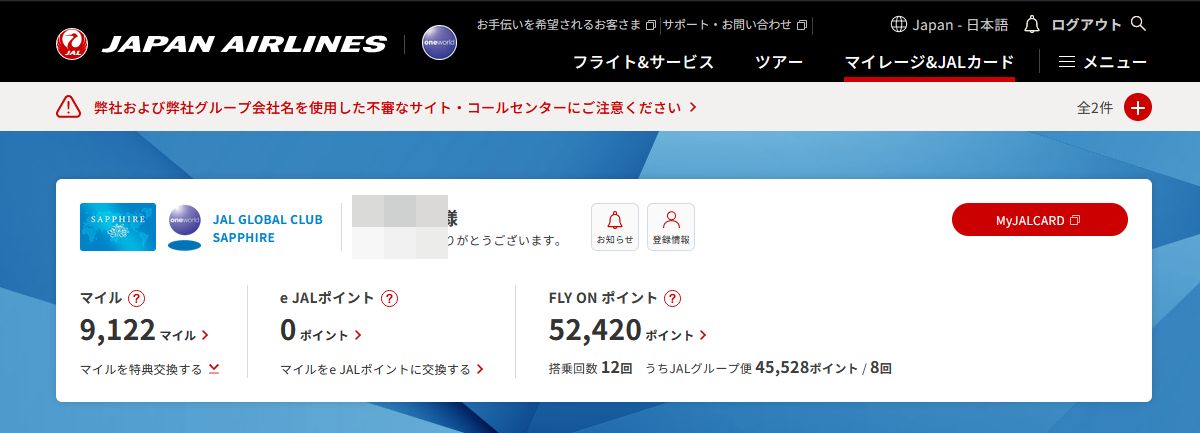The image size is (1200, 433).
Task: Click the hamburger メニュー icon
Action: coord(1067,62)
